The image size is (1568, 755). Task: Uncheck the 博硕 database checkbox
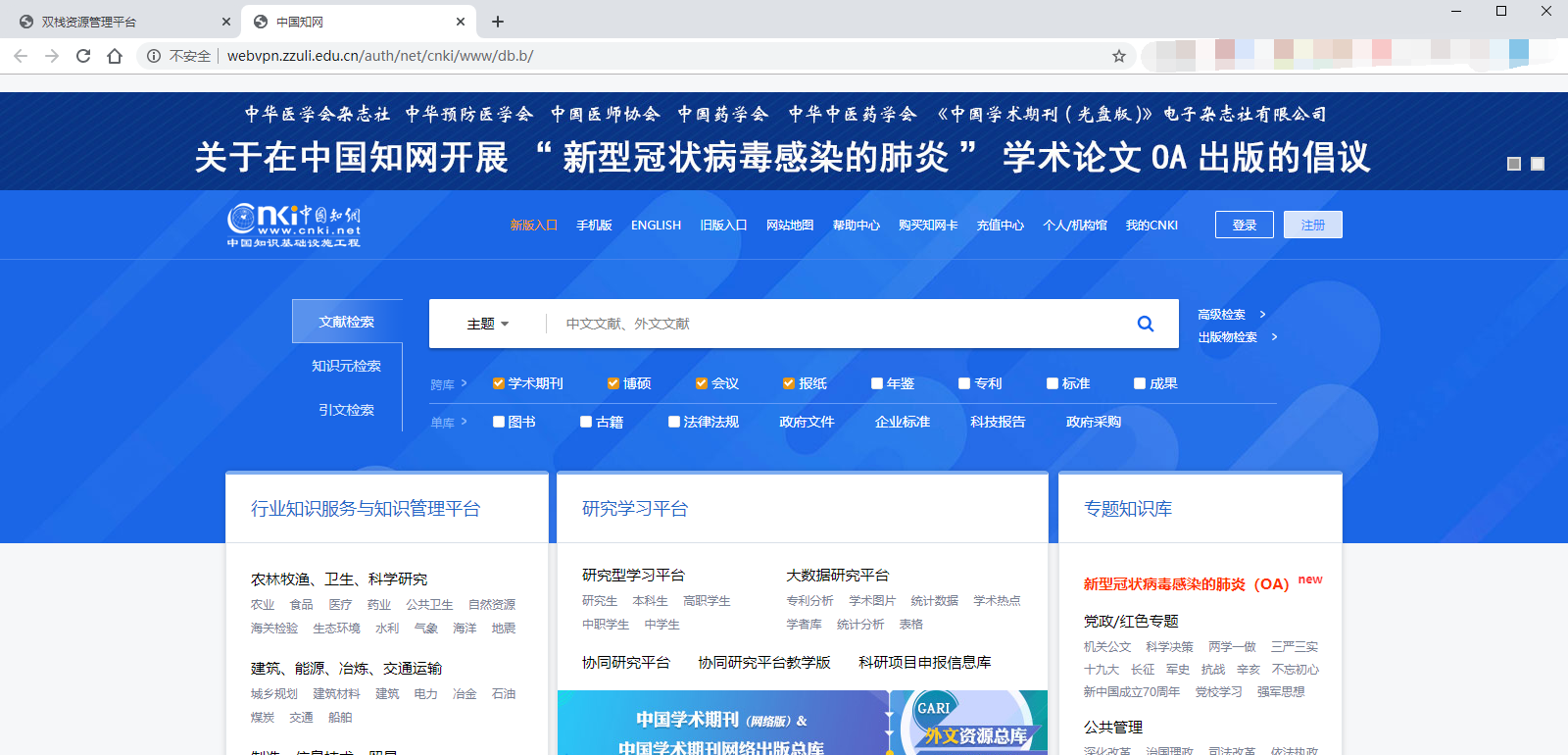point(613,383)
